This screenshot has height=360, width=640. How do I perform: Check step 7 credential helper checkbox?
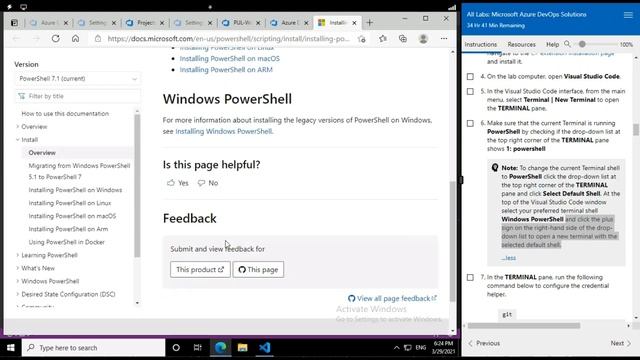(470, 278)
